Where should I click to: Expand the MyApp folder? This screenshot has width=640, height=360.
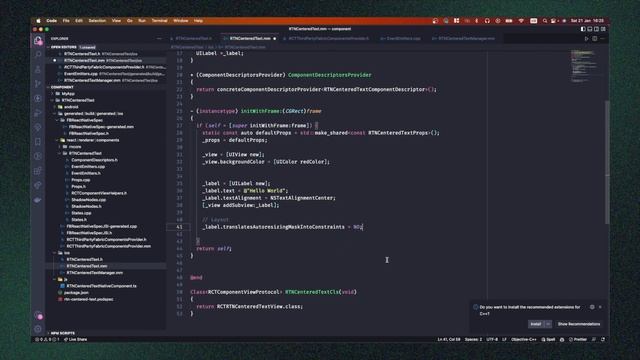(x=68, y=93)
